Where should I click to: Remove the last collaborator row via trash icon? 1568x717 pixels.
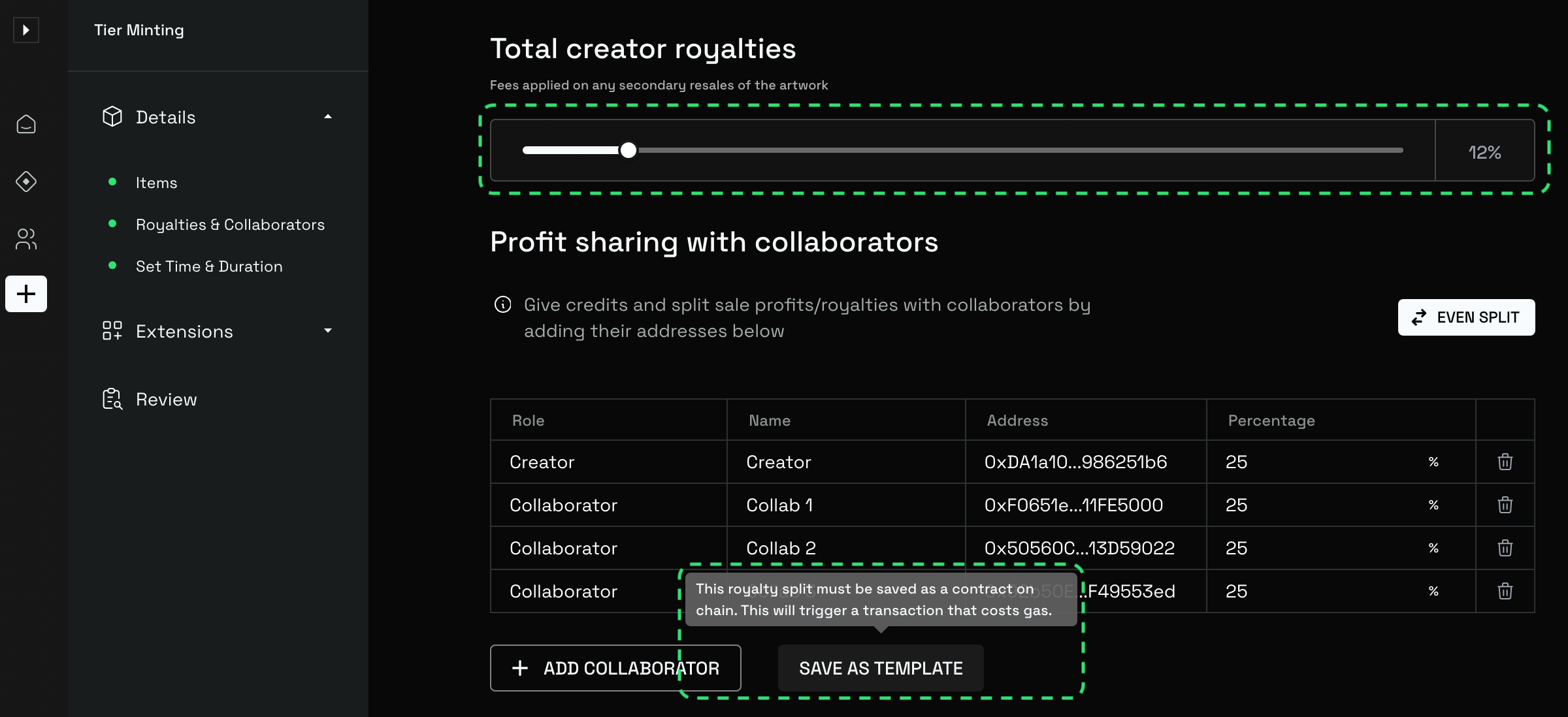[1505, 591]
